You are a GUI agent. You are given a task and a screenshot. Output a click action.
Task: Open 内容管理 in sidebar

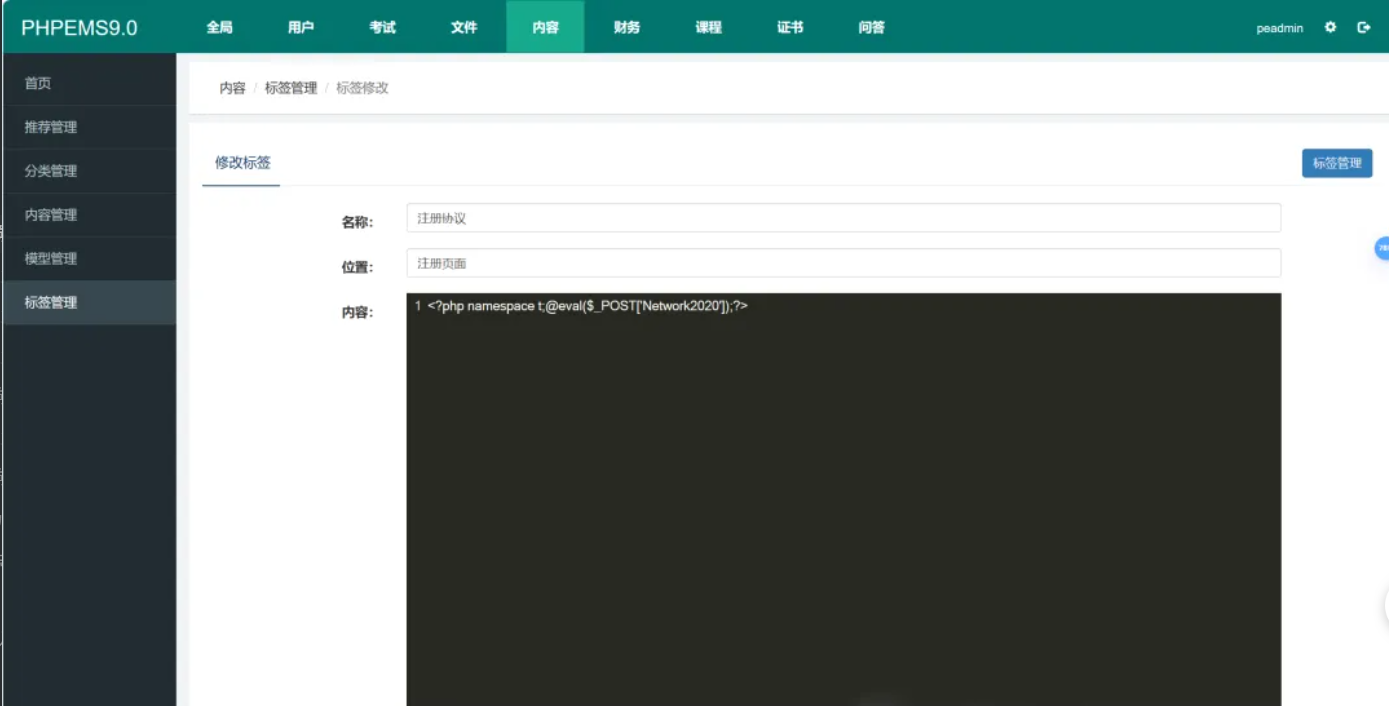pyautogui.click(x=90, y=215)
